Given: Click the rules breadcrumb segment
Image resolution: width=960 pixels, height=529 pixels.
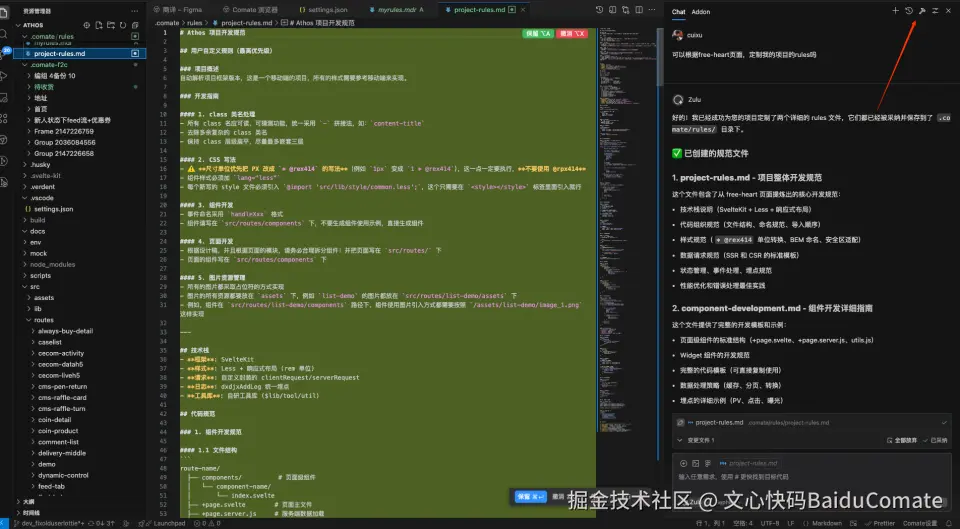Looking at the screenshot, I should pyautogui.click(x=195, y=23).
